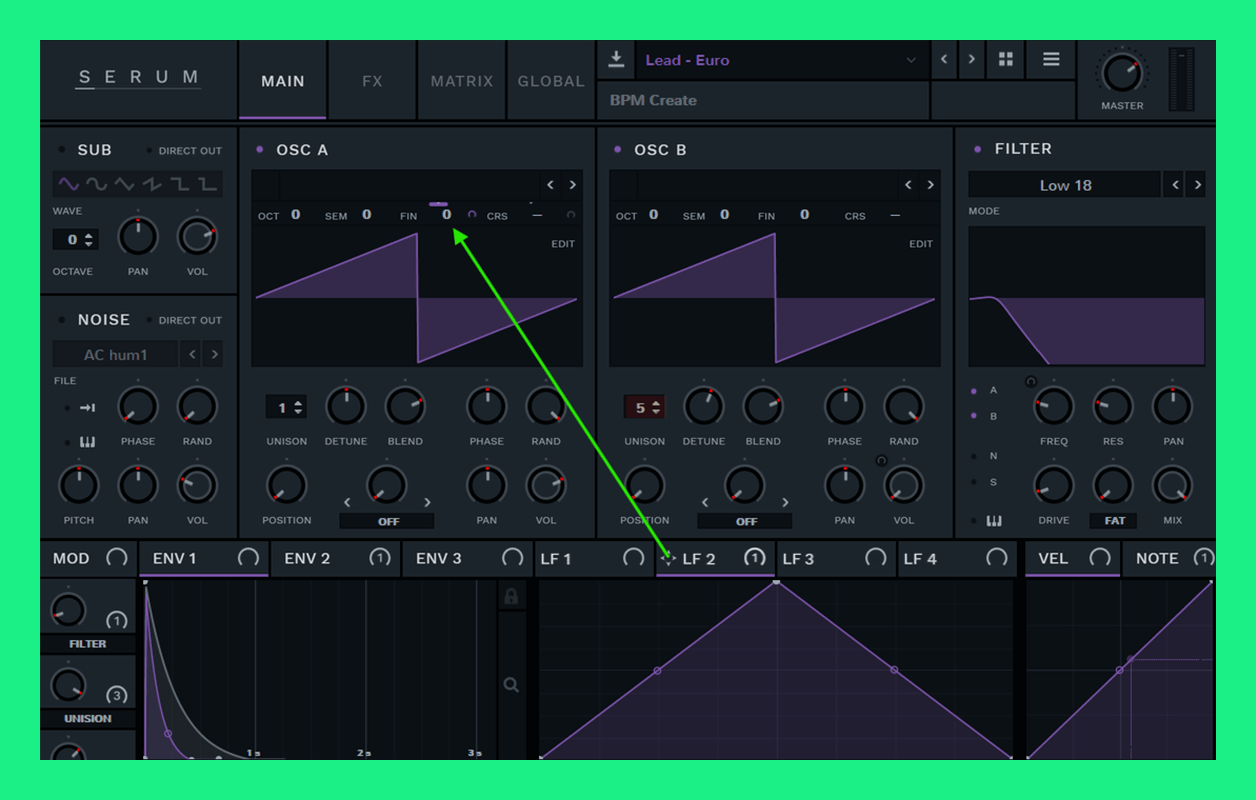
Task: Open the MATRIX tab
Action: point(461,81)
